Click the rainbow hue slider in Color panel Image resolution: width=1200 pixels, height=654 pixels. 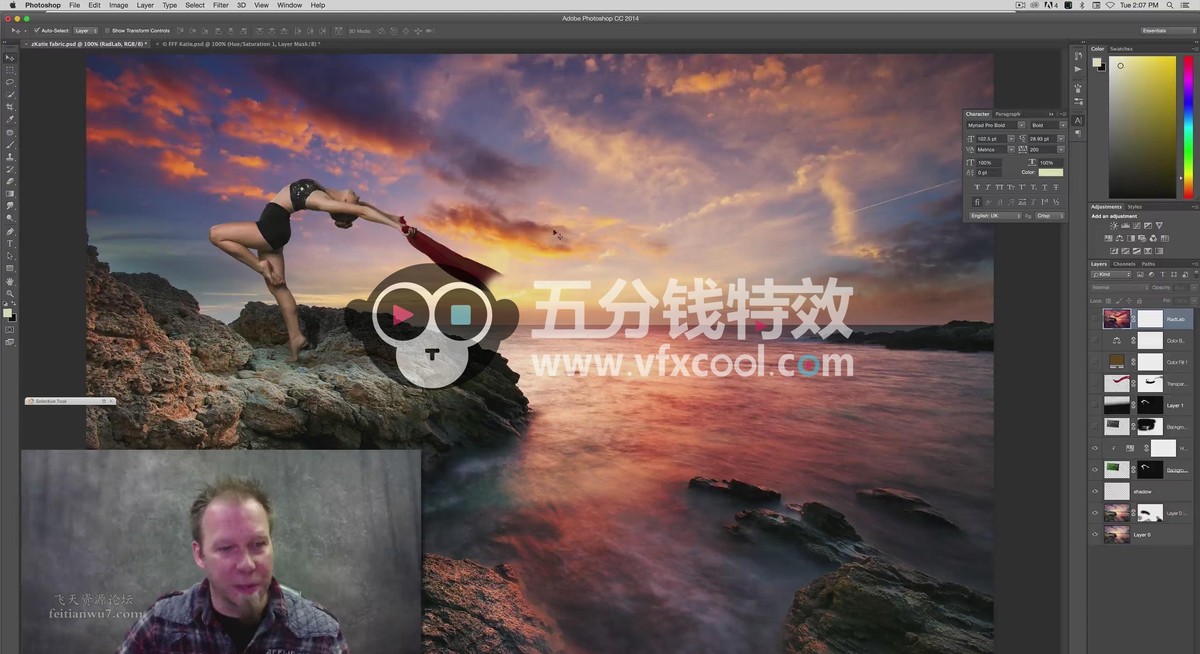1189,127
